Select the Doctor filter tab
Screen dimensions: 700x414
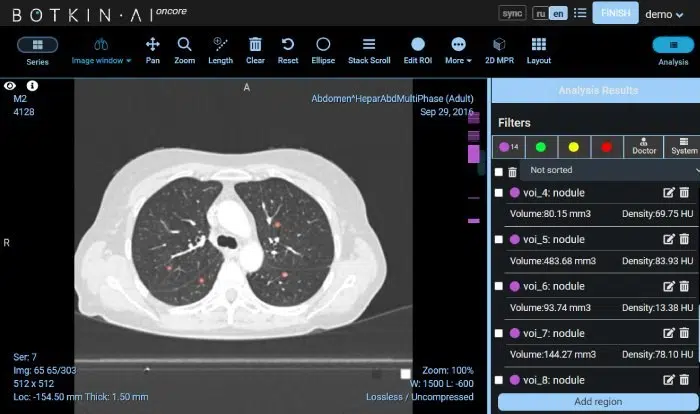644,147
